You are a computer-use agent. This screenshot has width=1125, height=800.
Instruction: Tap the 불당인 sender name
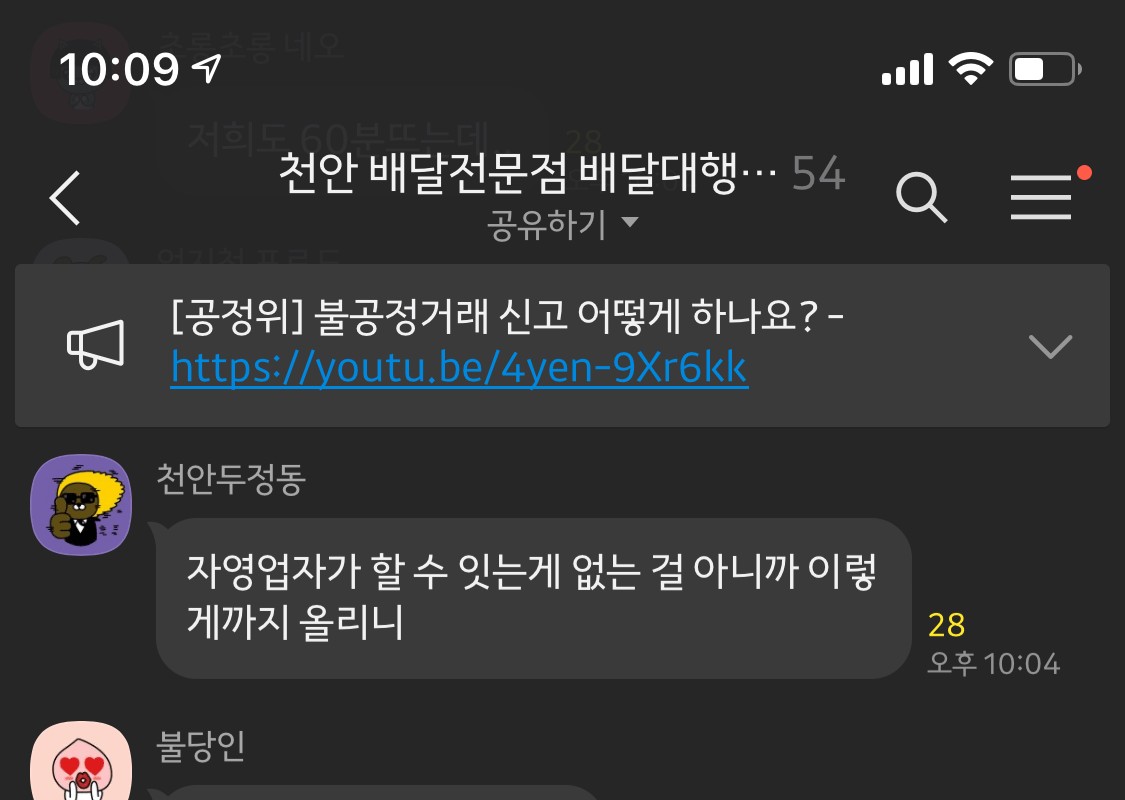(200, 746)
